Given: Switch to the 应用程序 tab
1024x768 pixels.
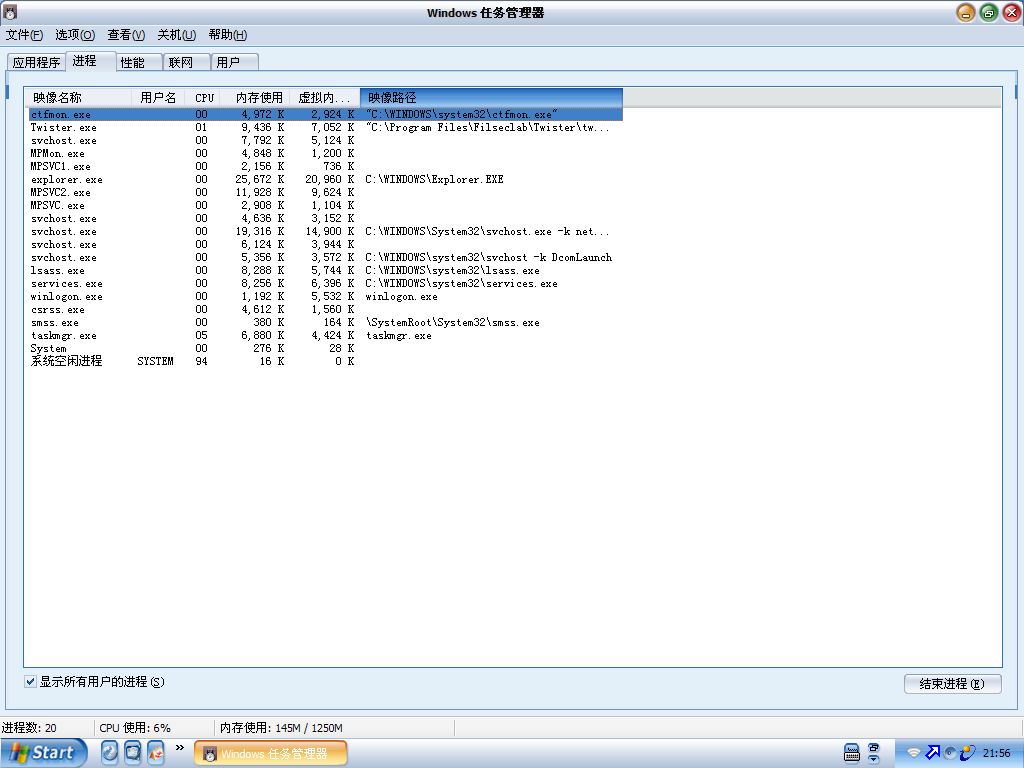Looking at the screenshot, I should (36, 62).
